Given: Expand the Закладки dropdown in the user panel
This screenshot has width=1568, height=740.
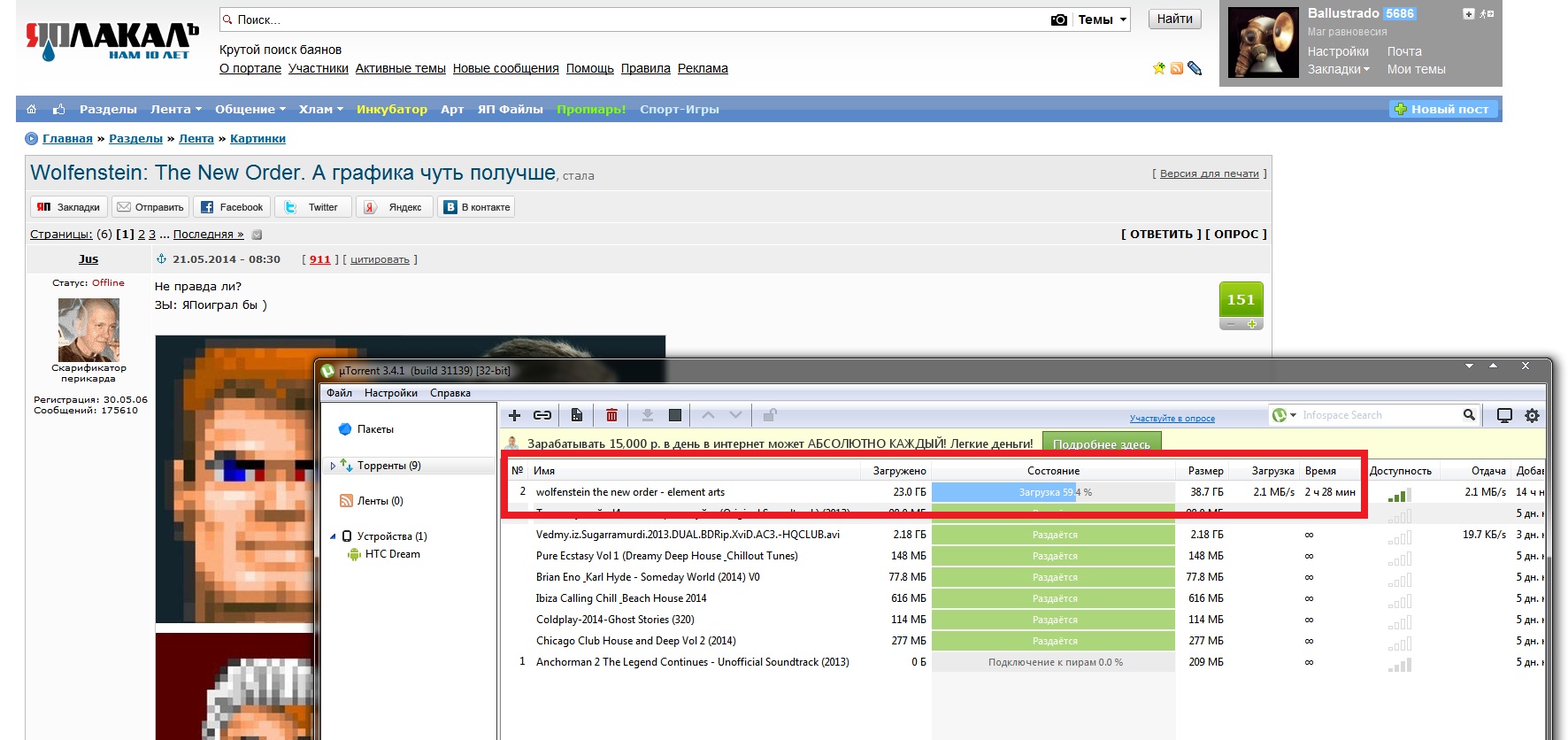Looking at the screenshot, I should tap(1339, 69).
